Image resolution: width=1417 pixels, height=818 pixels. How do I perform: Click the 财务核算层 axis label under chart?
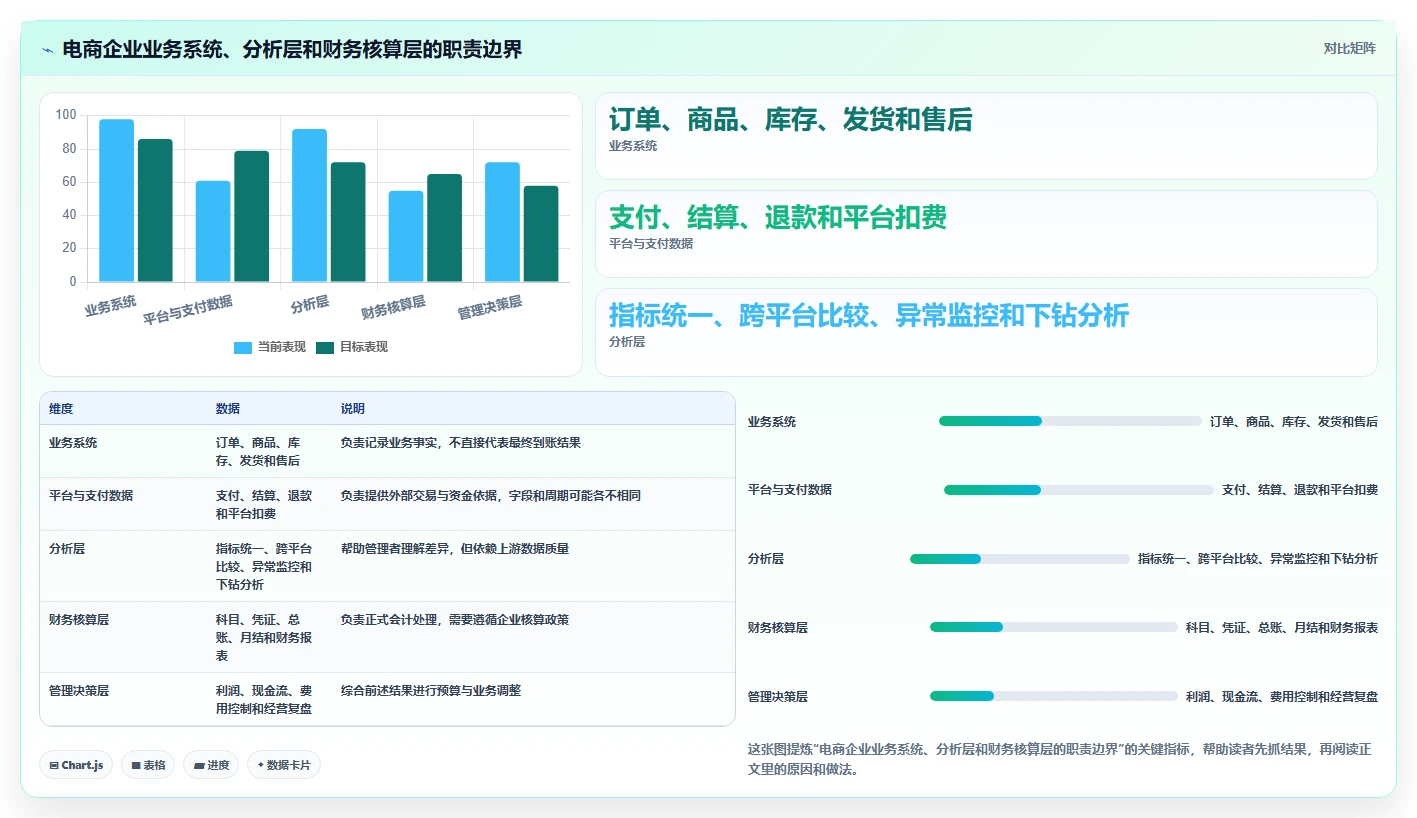tap(394, 307)
